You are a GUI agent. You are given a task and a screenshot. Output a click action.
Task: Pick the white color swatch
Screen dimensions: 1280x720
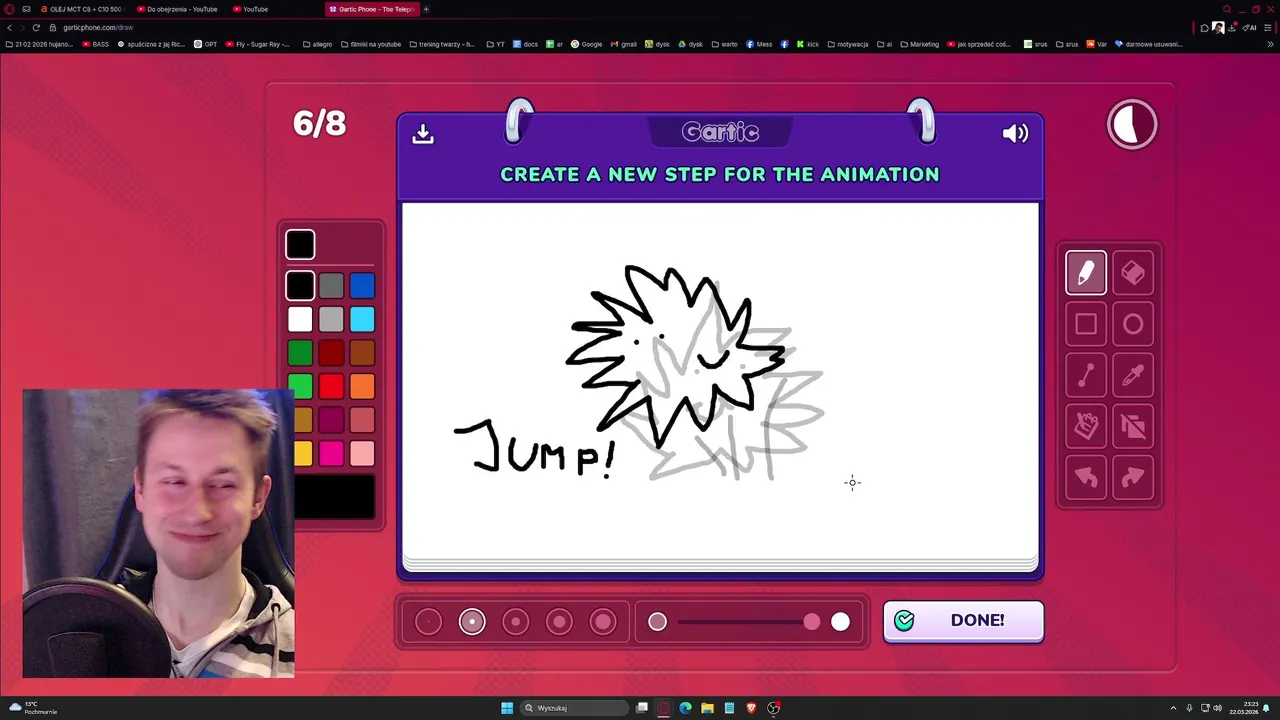tap(300, 319)
